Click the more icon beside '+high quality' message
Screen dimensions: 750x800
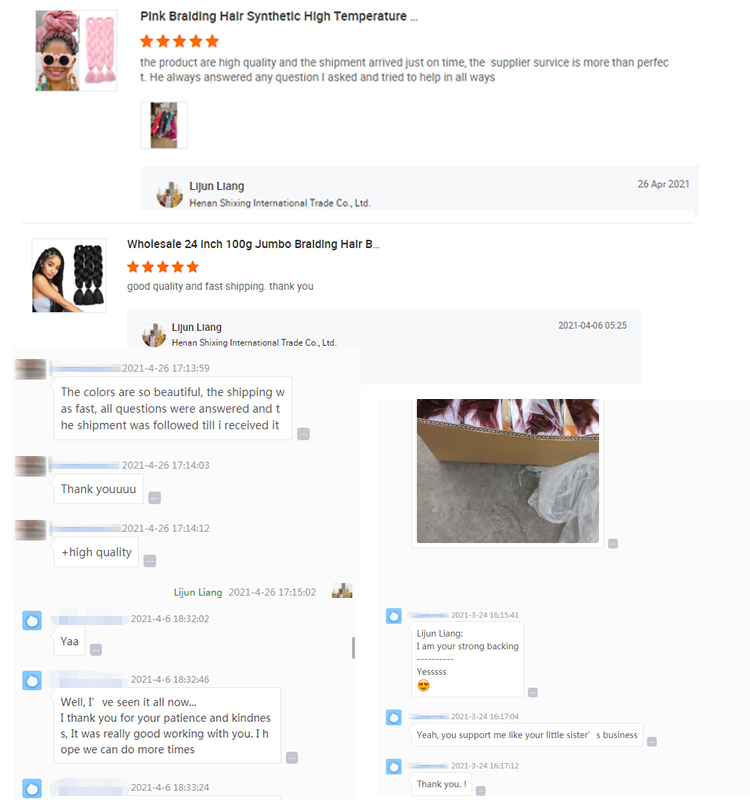click(x=149, y=561)
